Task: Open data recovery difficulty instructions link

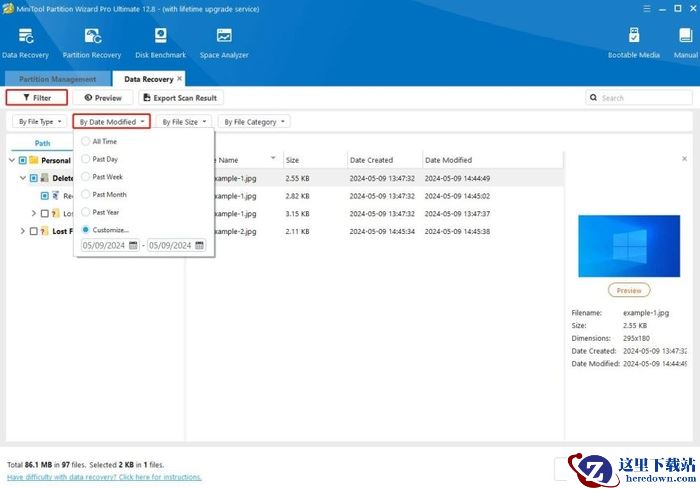Action: pyautogui.click(x=104, y=477)
